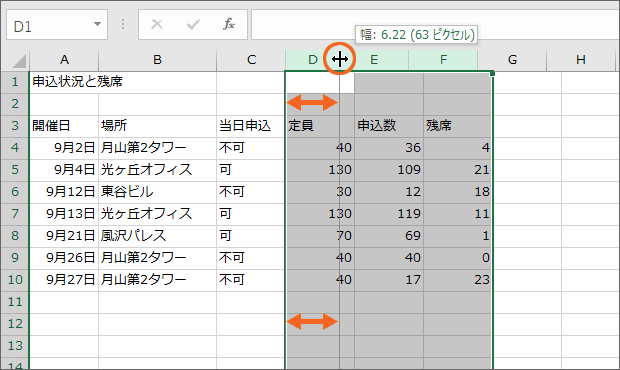
Task: Select row 12 header
Action: 15,324
